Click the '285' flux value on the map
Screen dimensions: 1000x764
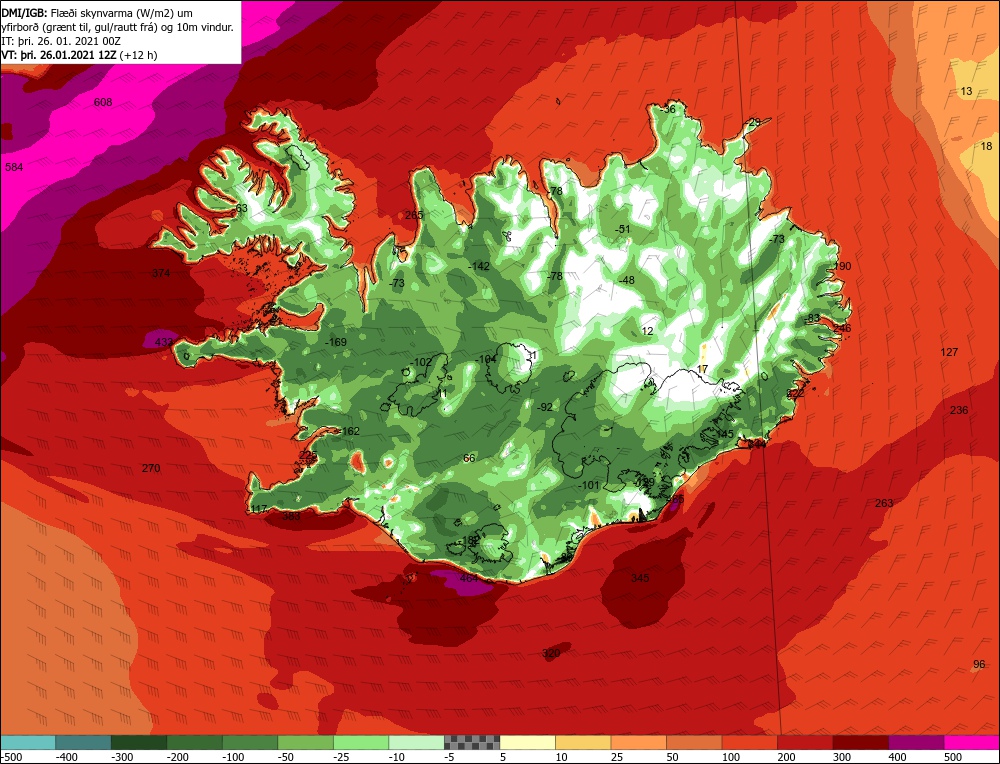click(414, 215)
